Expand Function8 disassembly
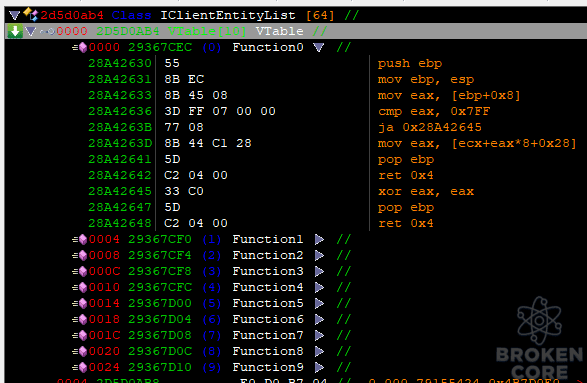Image resolution: width=587 pixels, height=383 pixels. point(319,351)
